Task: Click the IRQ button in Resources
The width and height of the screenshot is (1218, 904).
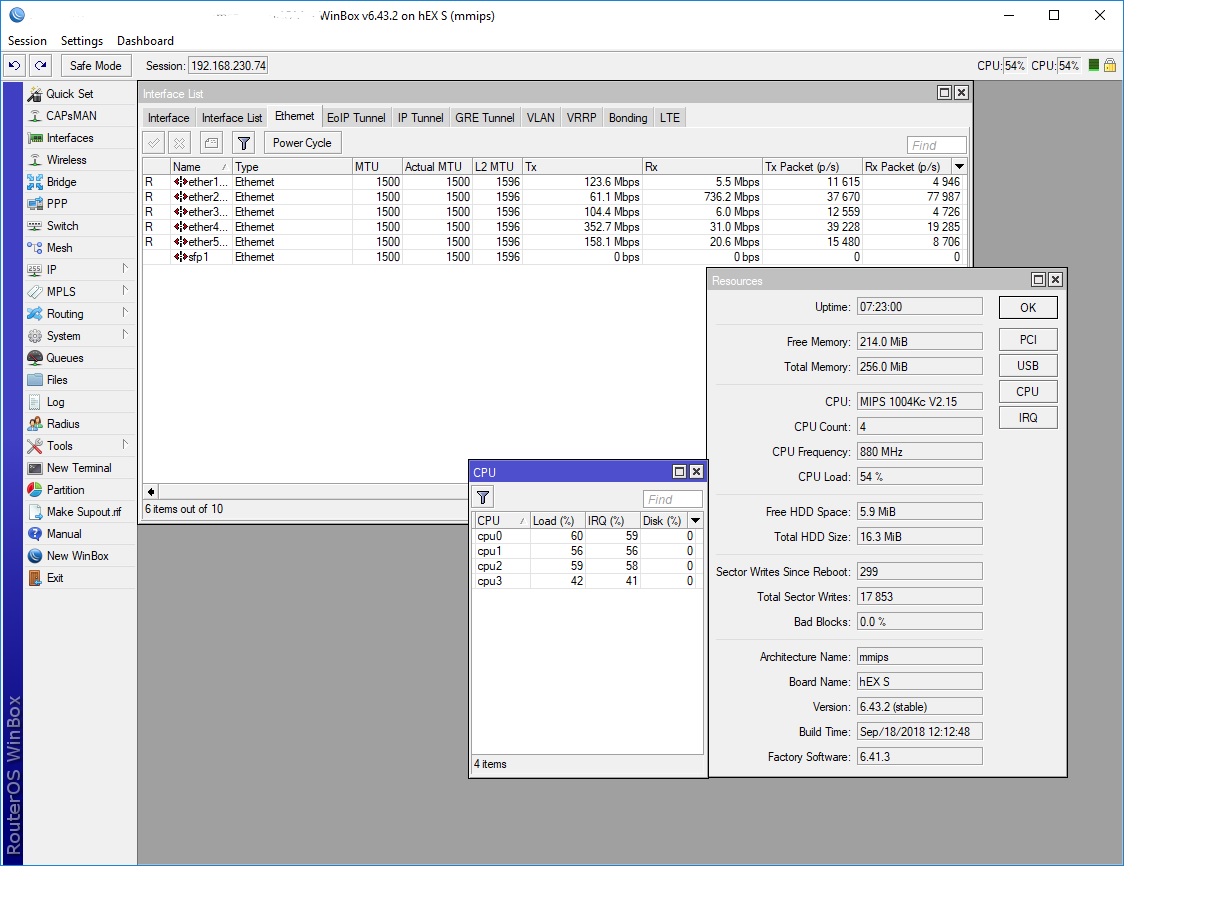Action: (x=1027, y=418)
